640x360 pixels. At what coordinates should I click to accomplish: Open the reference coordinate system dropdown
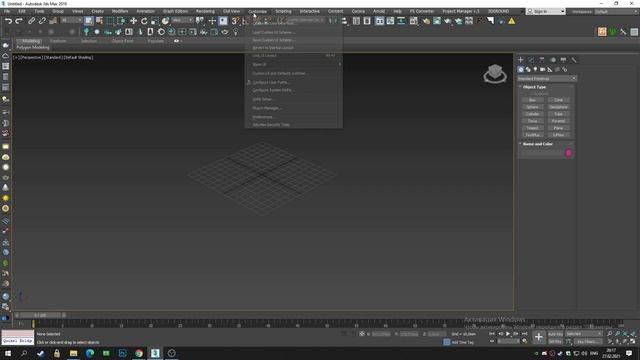[x=182, y=20]
